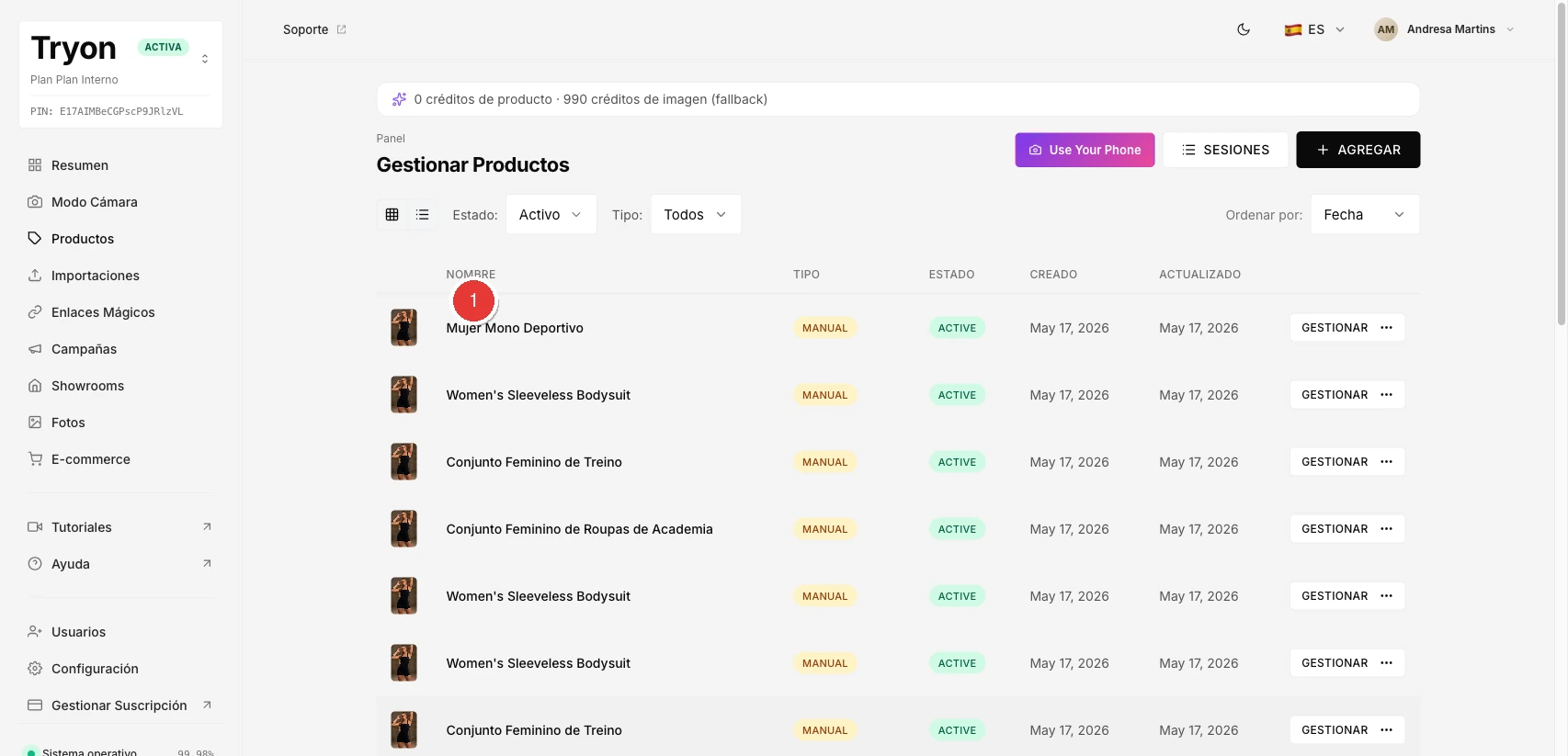Click the Ayuda question mark icon
Screen dimensions: 1568x756
click(35, 564)
